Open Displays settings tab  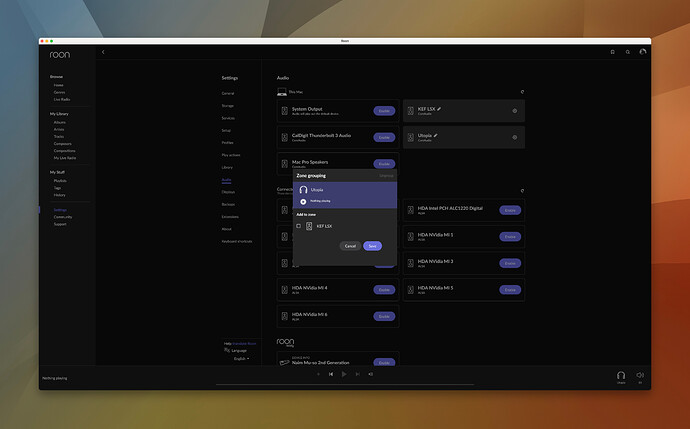click(x=228, y=192)
